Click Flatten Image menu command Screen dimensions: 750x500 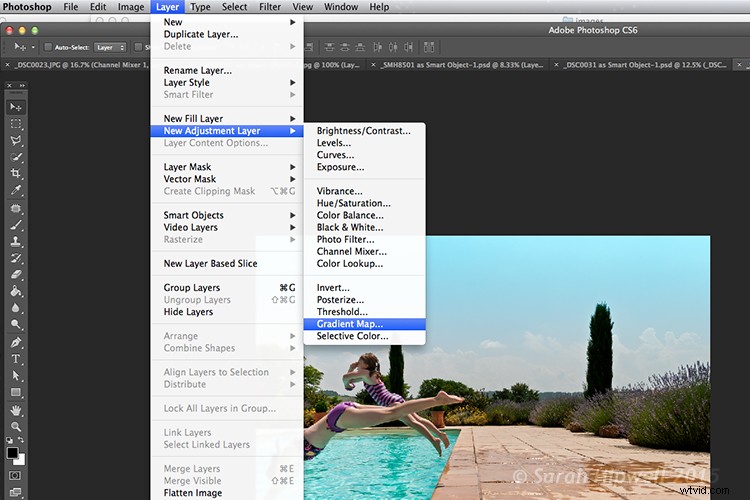click(227, 493)
